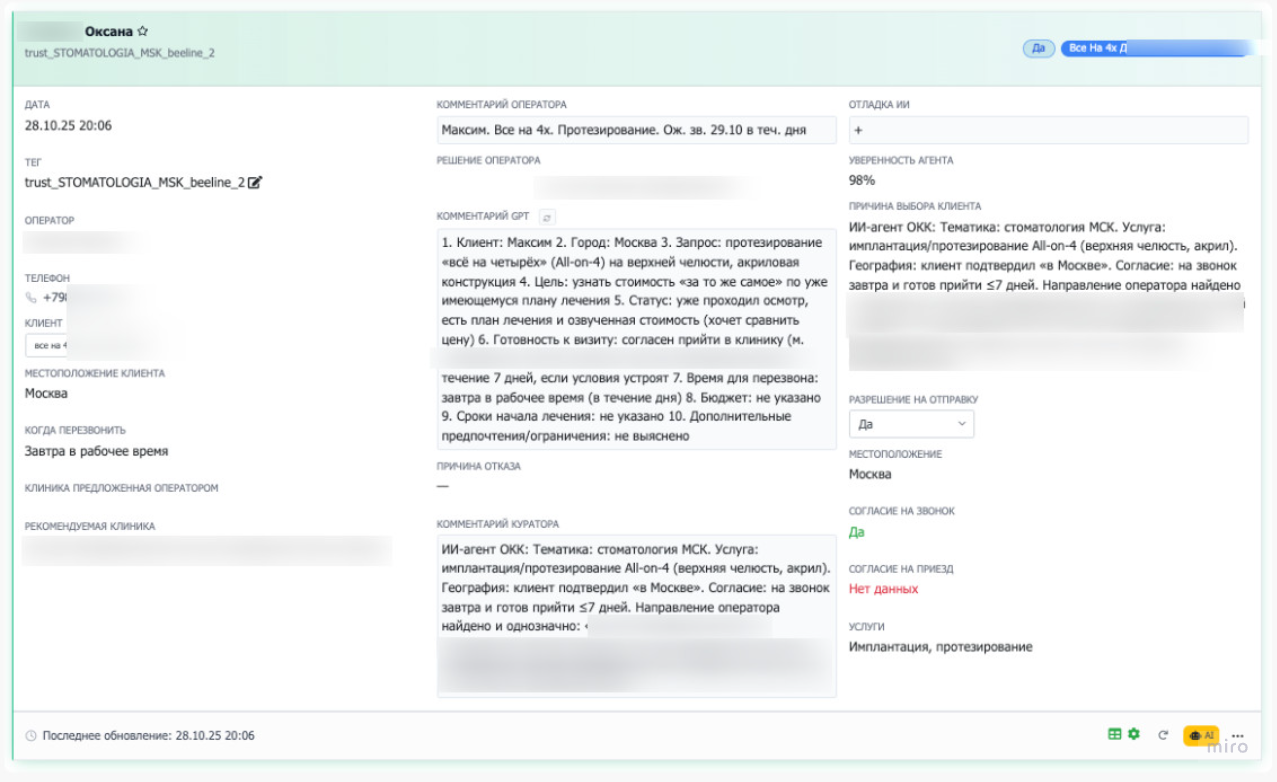Launch the yellow AI assistant robot button
This screenshot has height=782, width=1277.
1201,733
